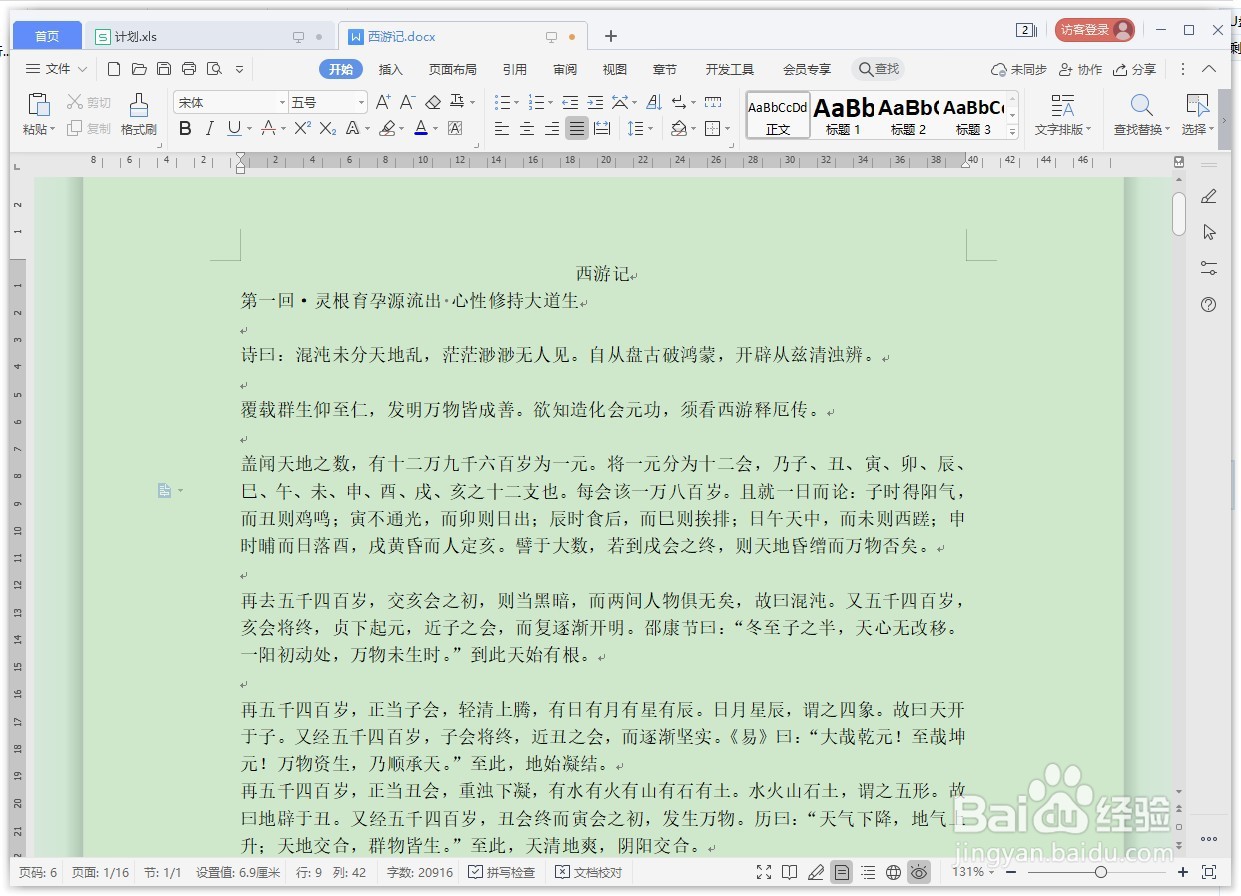Viewport: 1241px width, 896px height.
Task: Open the font name dropdown (宋体)
Action: 282,103
